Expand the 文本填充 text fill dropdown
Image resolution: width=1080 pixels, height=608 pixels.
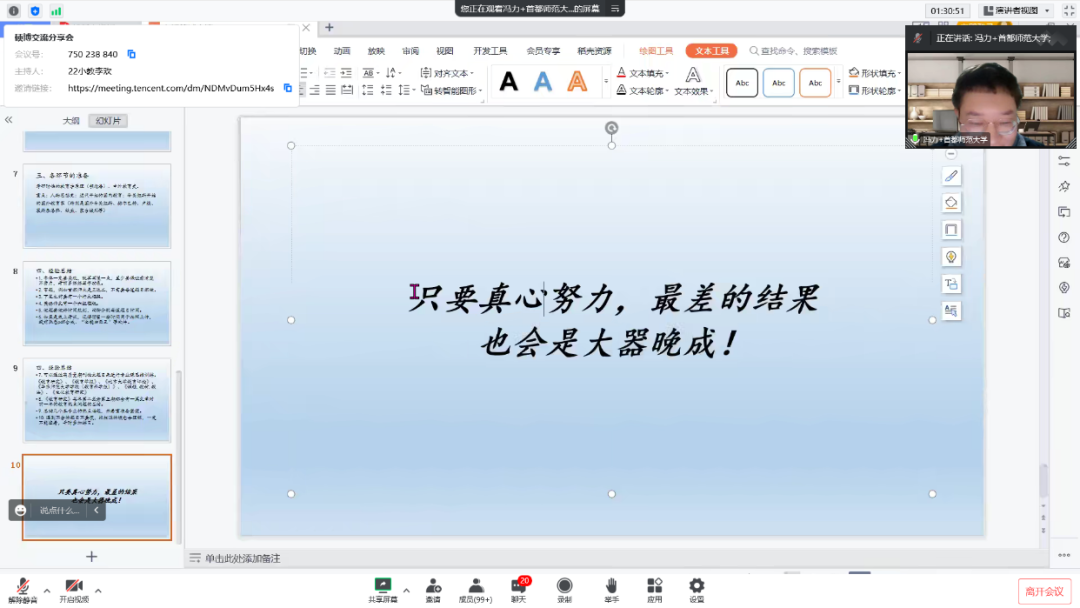[668, 73]
